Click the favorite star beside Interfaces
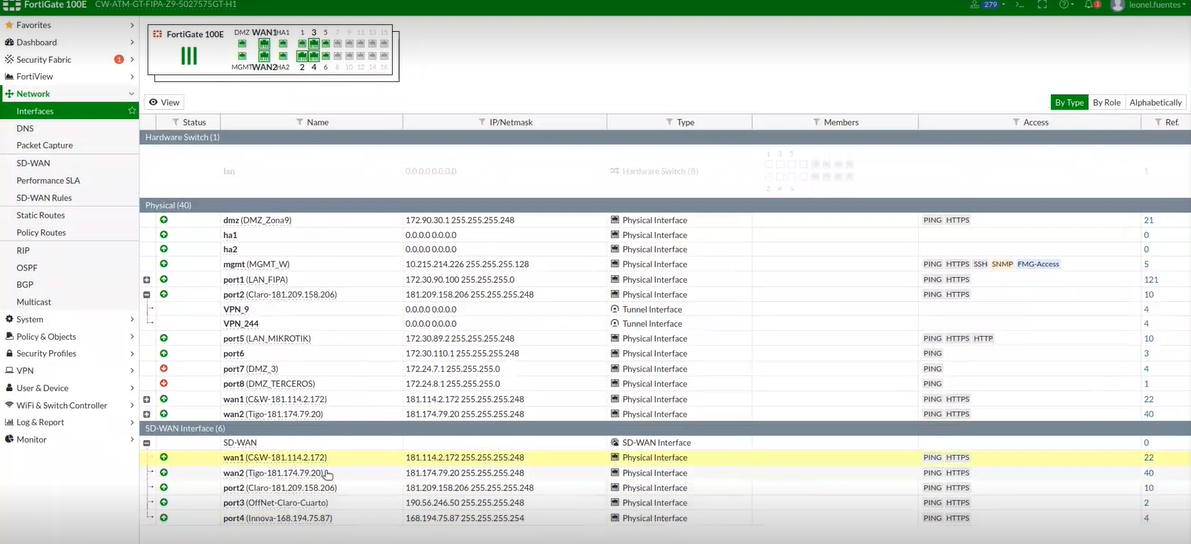 point(132,111)
